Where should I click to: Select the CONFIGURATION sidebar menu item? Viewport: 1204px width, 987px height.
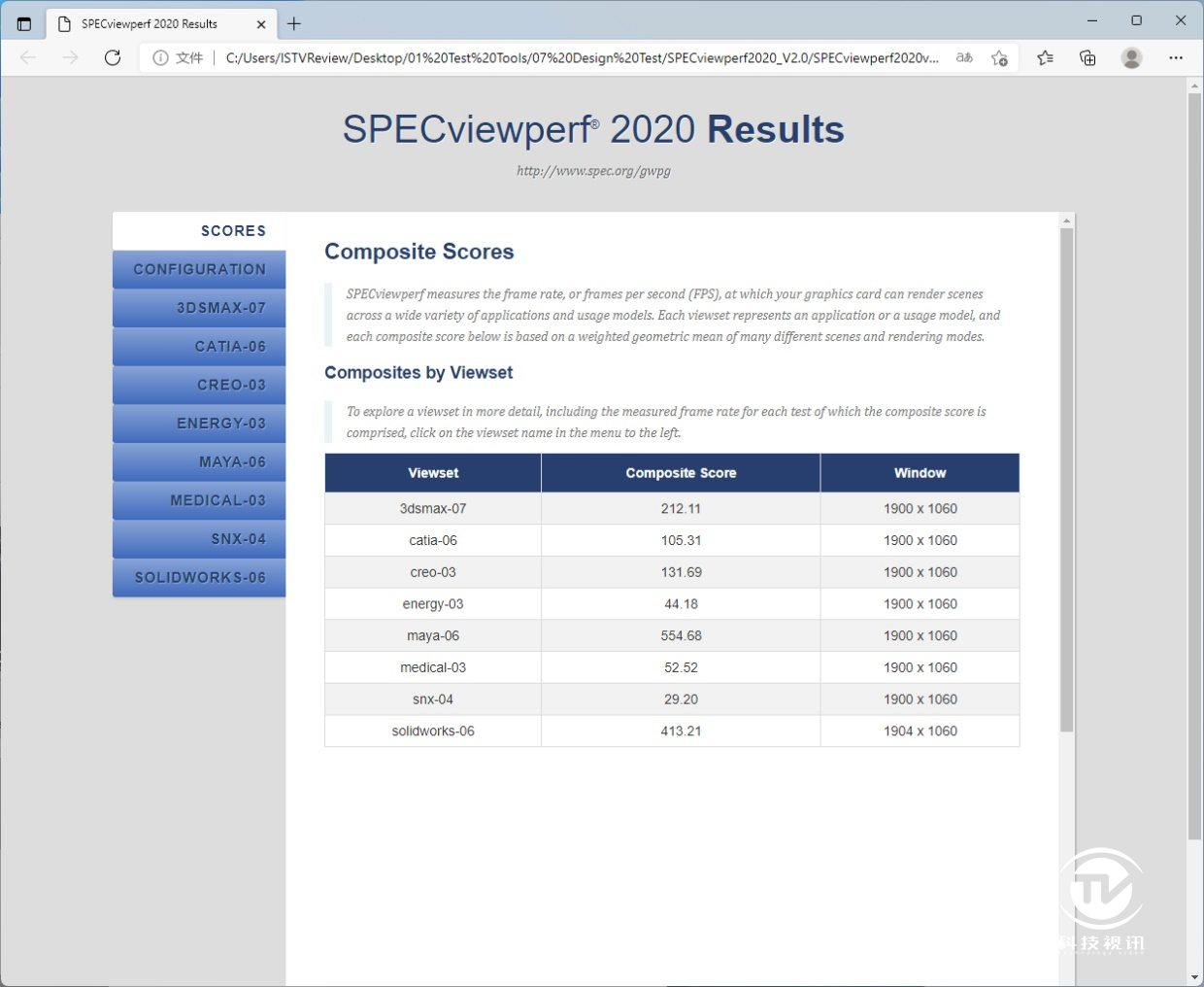(199, 270)
